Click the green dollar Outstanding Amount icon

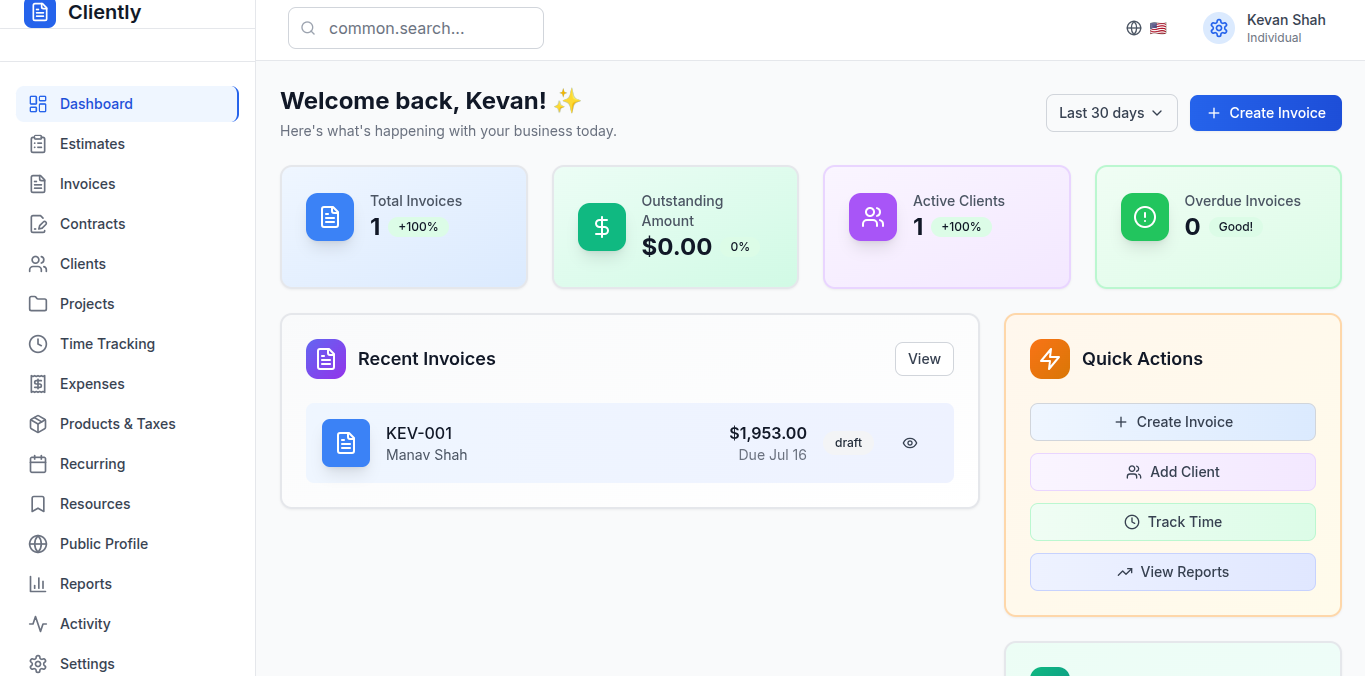point(602,227)
